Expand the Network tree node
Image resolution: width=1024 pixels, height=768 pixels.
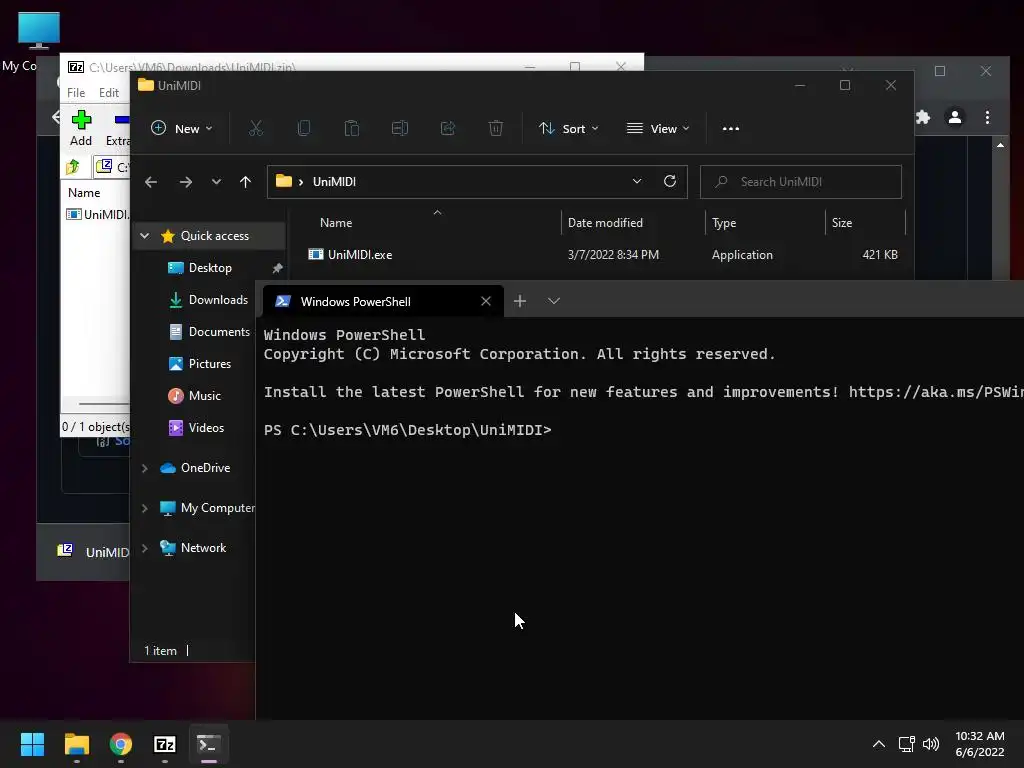coord(145,548)
